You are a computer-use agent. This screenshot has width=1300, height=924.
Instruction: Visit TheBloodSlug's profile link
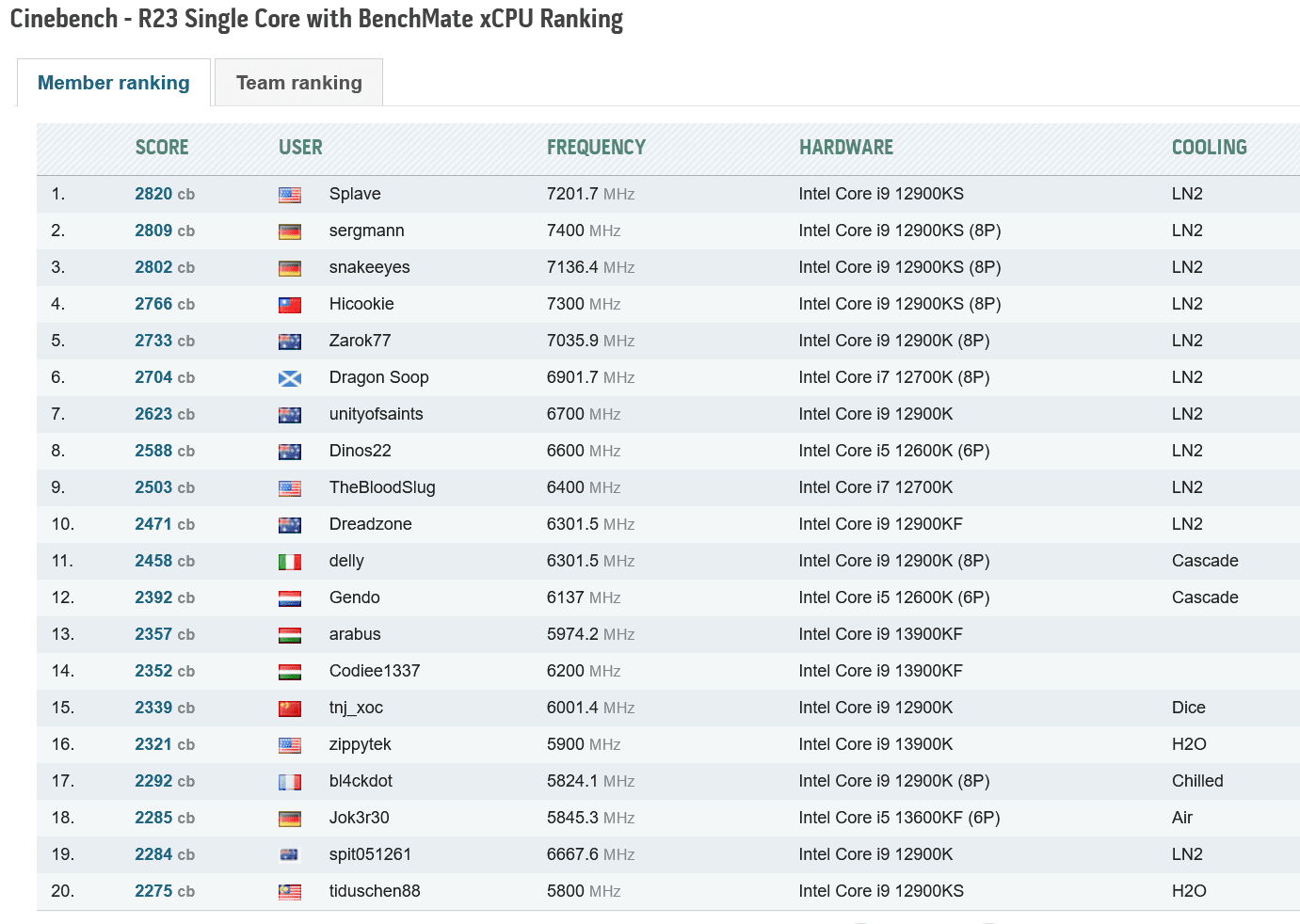pyautogui.click(x=382, y=487)
